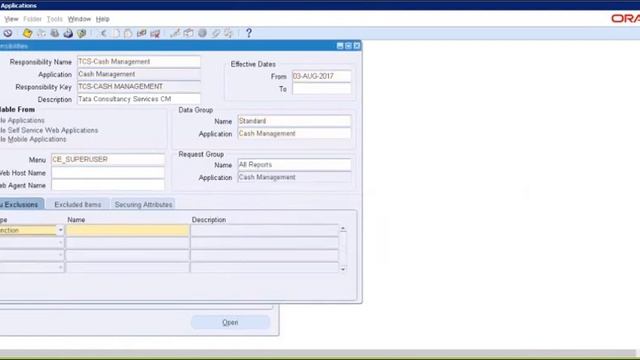Open the View menu

click(x=11, y=19)
